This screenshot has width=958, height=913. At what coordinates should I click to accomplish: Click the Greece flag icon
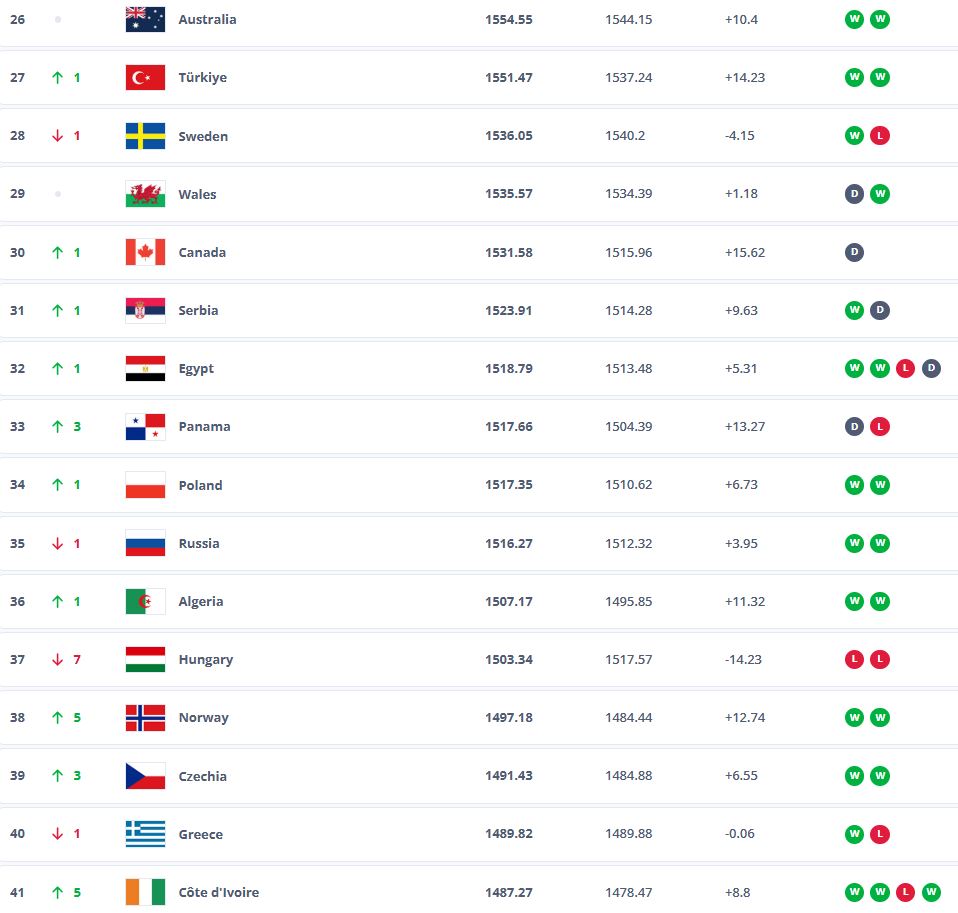tap(145, 834)
